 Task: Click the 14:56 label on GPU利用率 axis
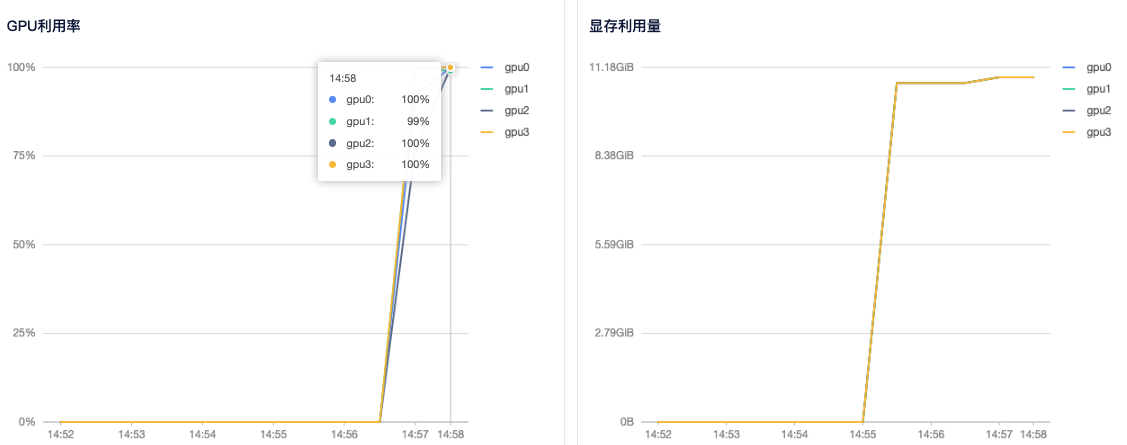pos(345,435)
